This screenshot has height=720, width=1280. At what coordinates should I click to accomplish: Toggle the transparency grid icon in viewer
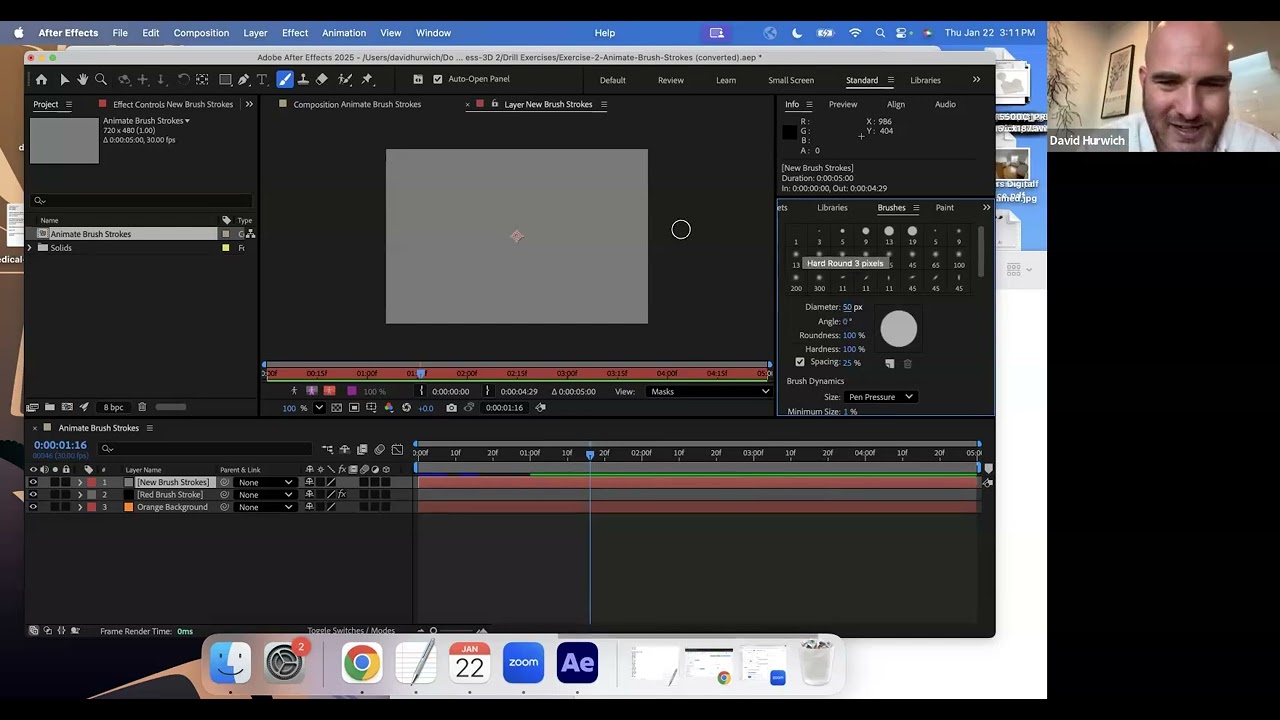336,407
